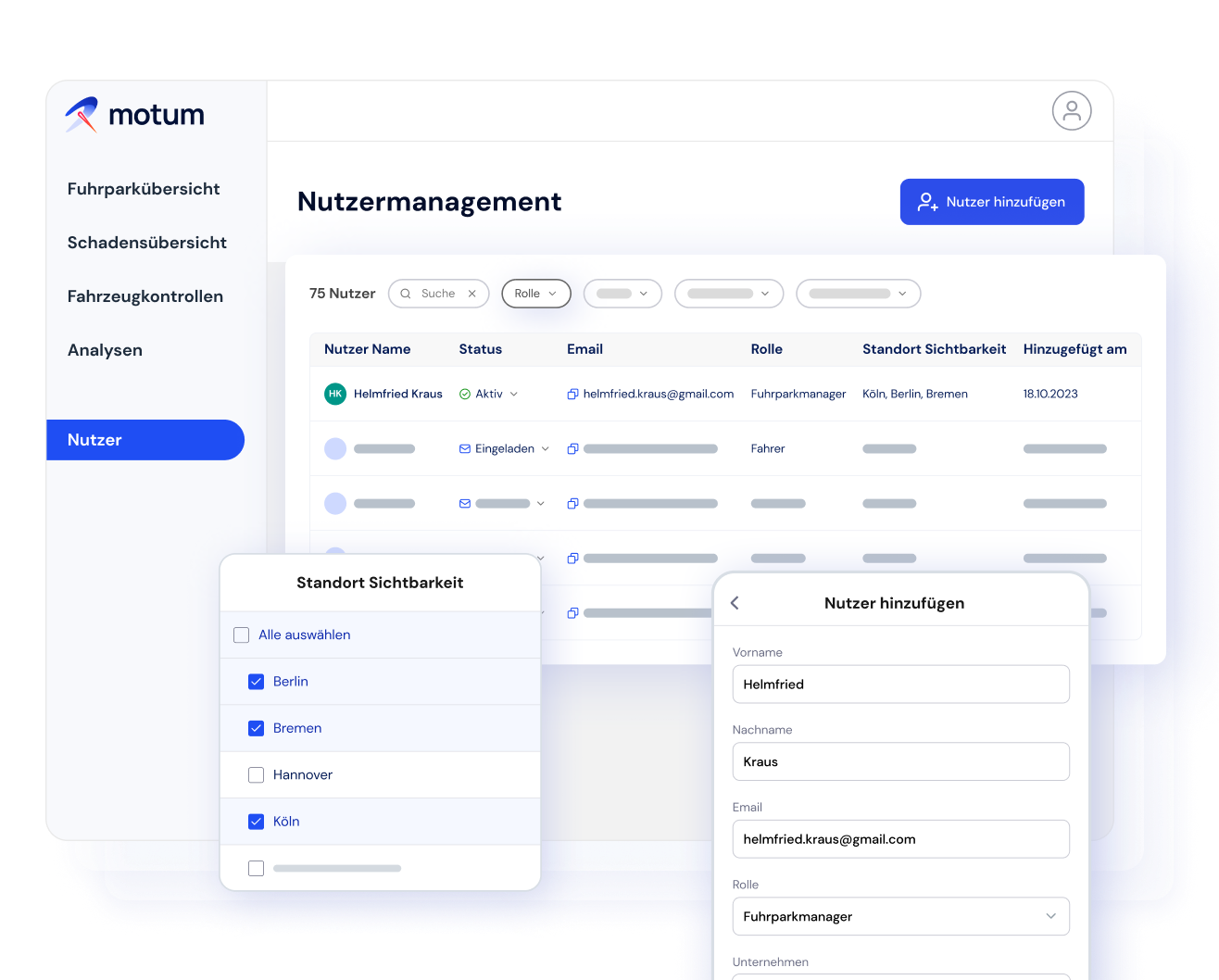Click the Vorname input field
1219x980 pixels.
[900, 685]
